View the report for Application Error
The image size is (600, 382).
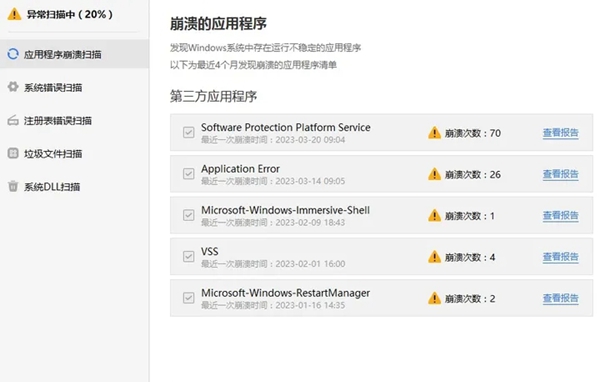coord(561,174)
